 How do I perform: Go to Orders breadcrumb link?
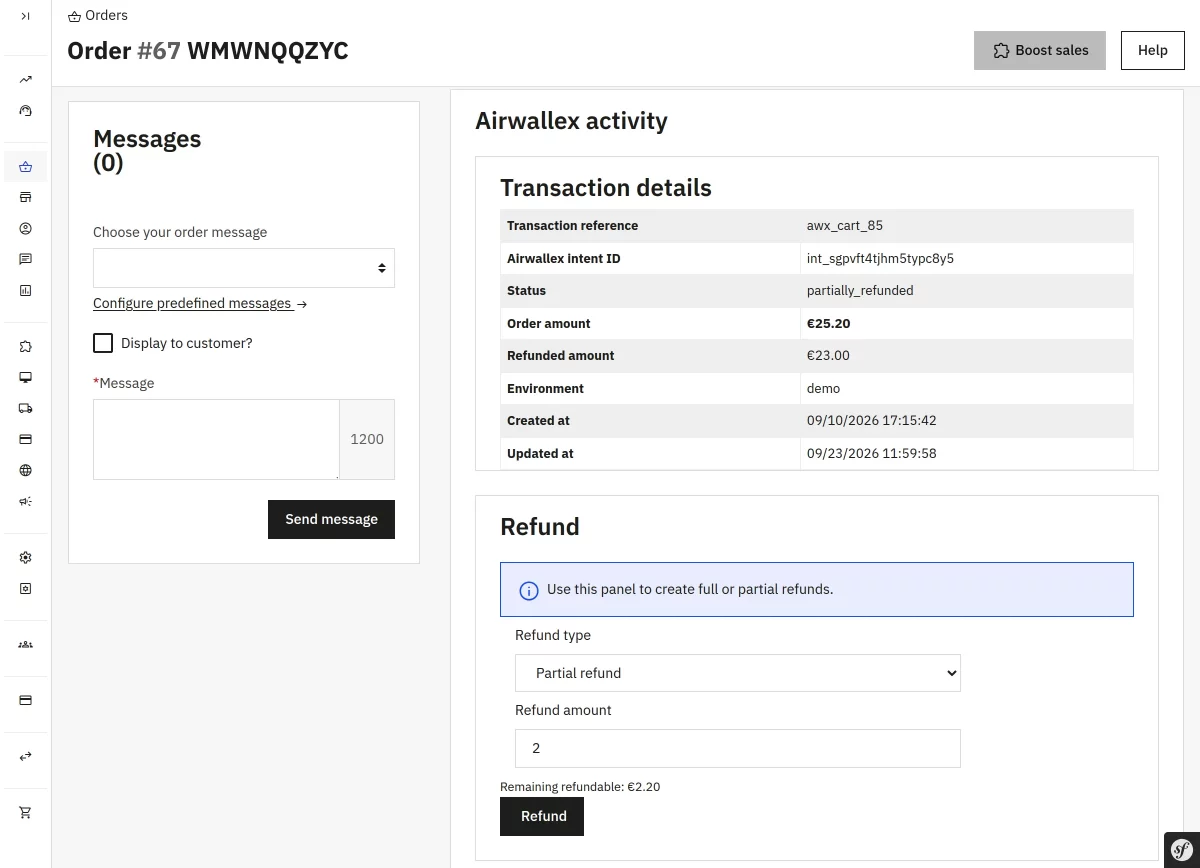(x=106, y=15)
